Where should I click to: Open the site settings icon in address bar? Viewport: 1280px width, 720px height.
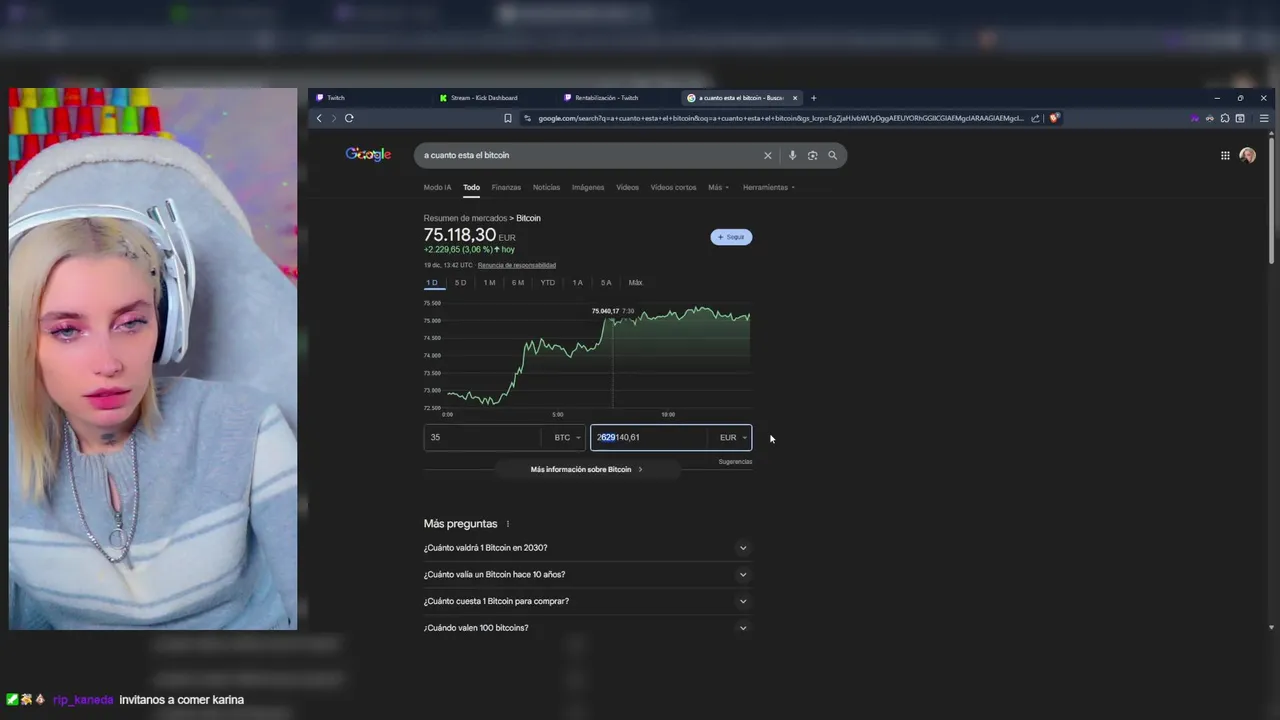pyautogui.click(x=528, y=118)
